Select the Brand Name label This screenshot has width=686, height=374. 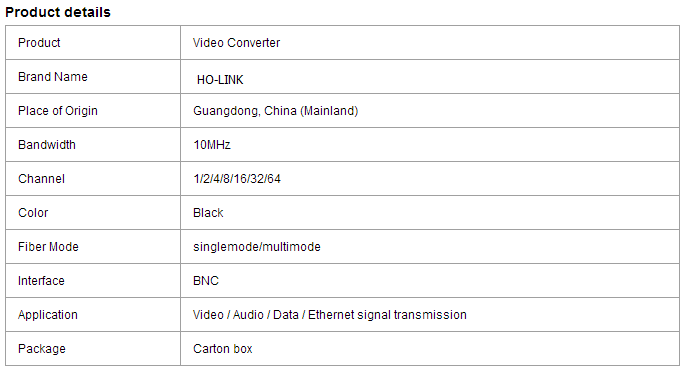click(52, 77)
